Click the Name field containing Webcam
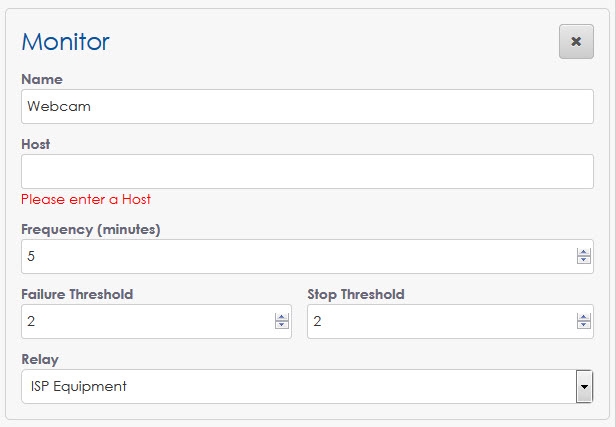 307,107
